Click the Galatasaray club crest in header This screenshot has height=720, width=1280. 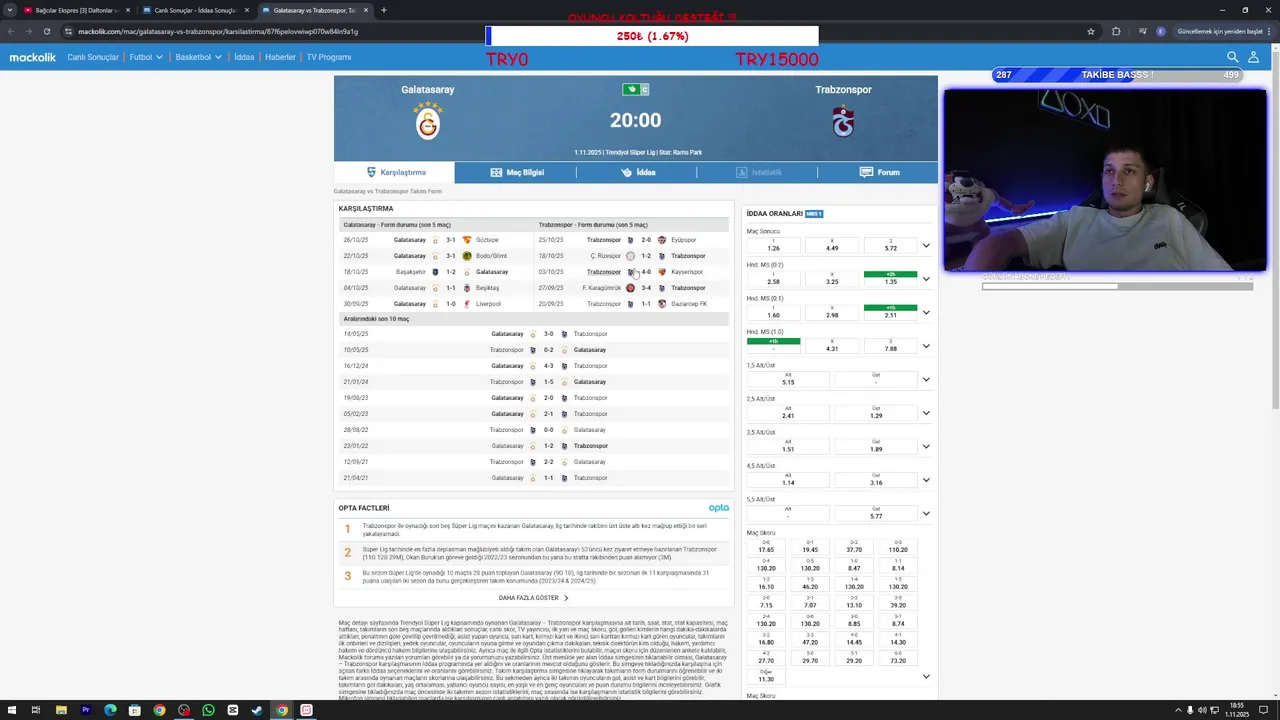click(x=428, y=121)
